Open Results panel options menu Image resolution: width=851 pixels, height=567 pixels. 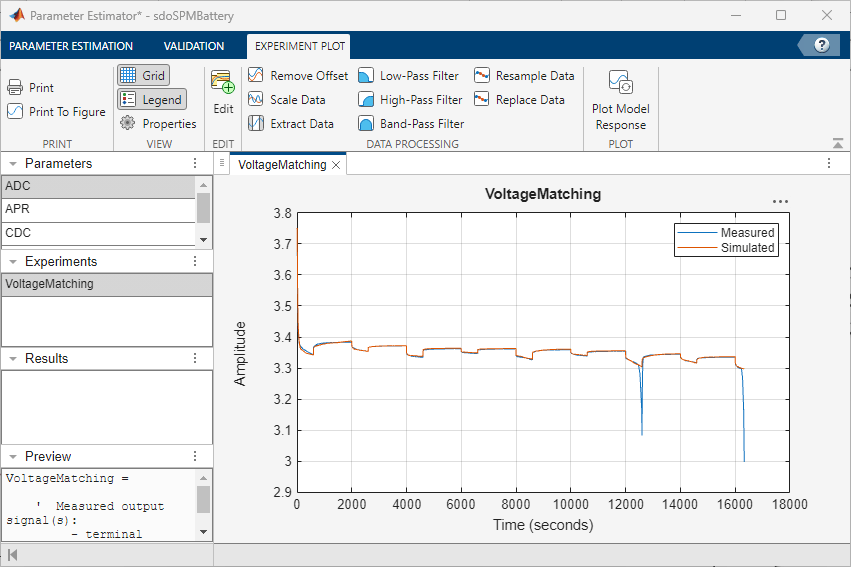tap(195, 359)
